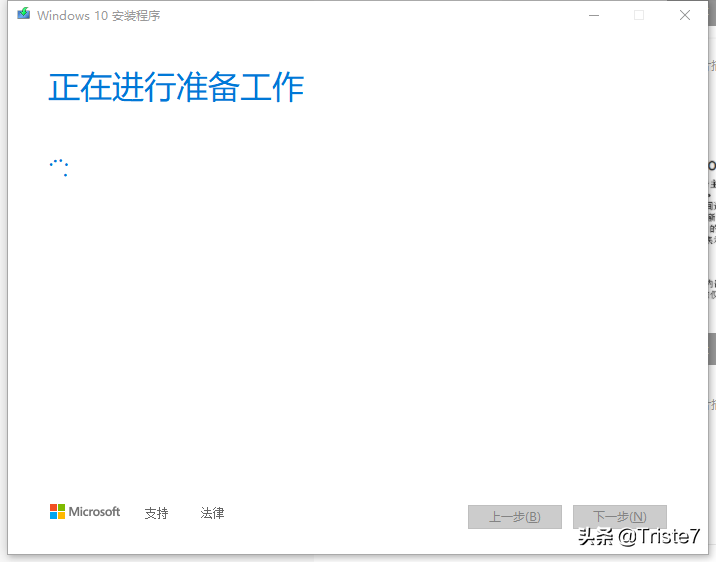Click the 正在进行准备工作 heading
This screenshot has height=562, width=716.
176,87
